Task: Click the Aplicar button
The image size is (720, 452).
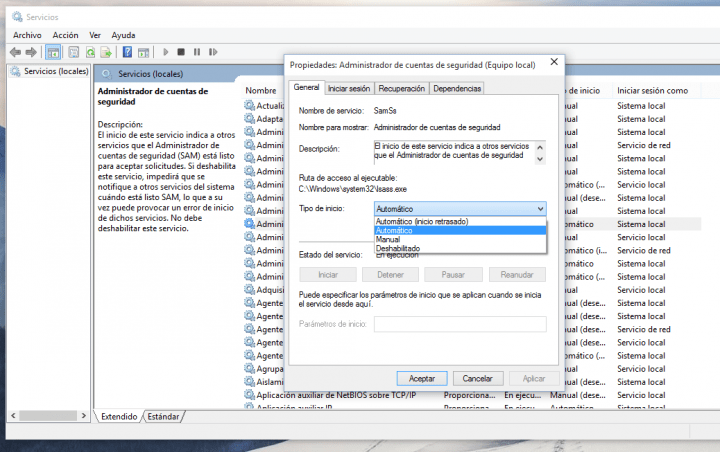Action: click(534, 379)
